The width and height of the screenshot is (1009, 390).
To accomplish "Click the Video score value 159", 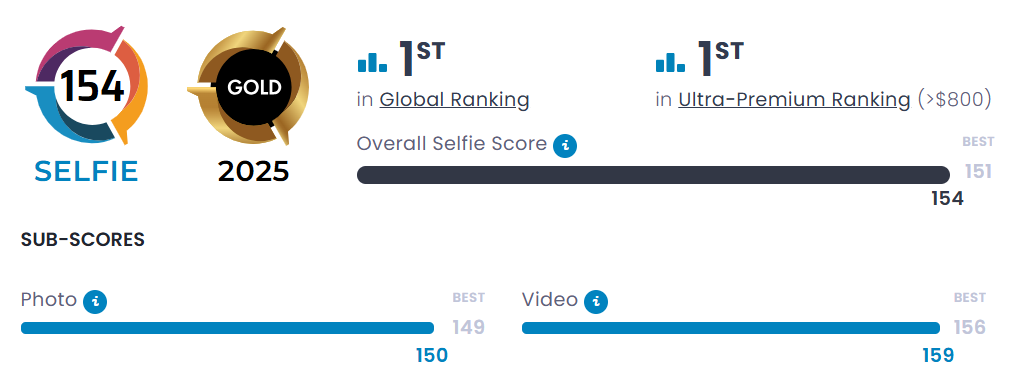I will click(x=938, y=355).
